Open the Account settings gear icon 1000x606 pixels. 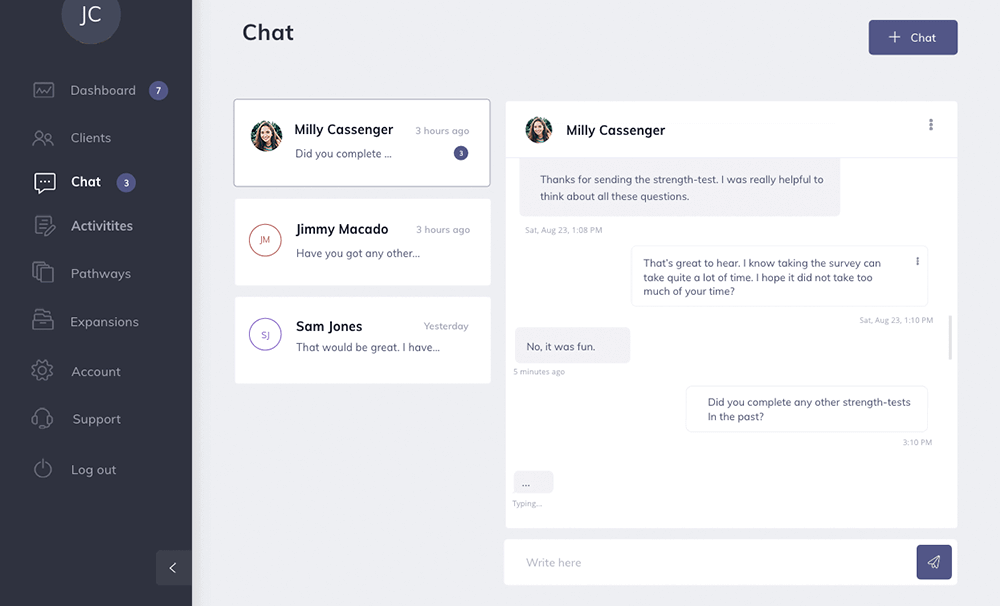pyautogui.click(x=44, y=370)
